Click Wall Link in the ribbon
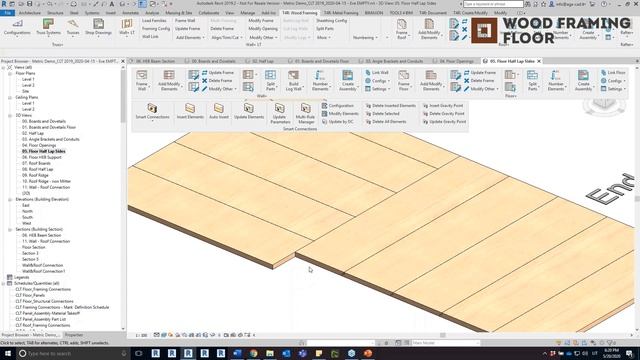 point(150,37)
